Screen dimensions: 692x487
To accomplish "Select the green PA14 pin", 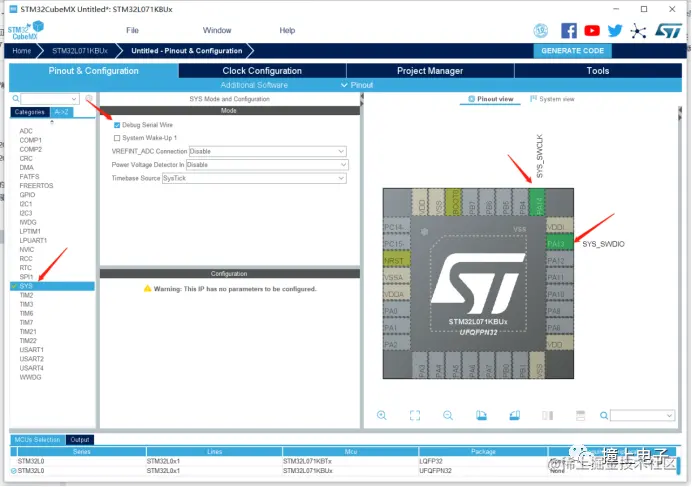I will pos(537,202).
